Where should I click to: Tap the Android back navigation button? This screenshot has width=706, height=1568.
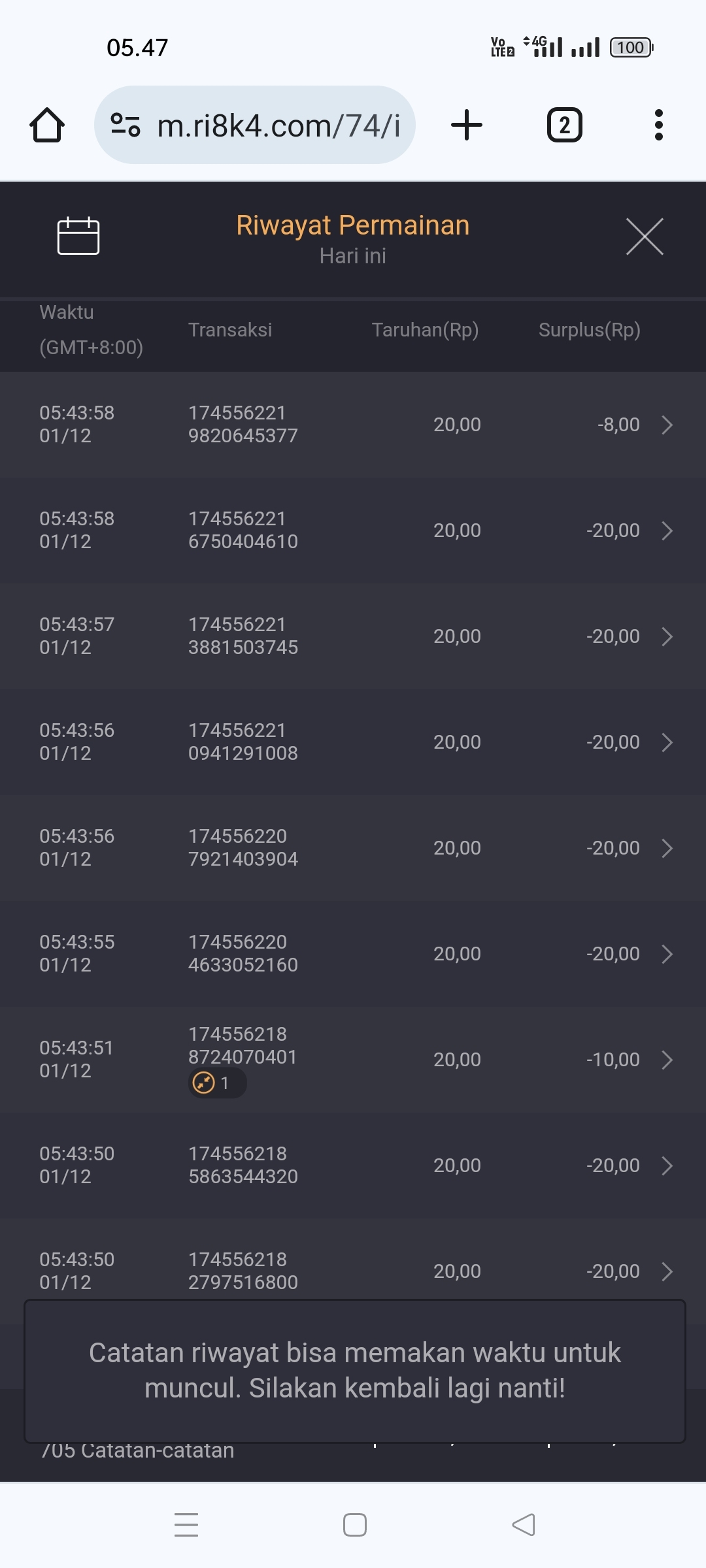click(523, 1525)
